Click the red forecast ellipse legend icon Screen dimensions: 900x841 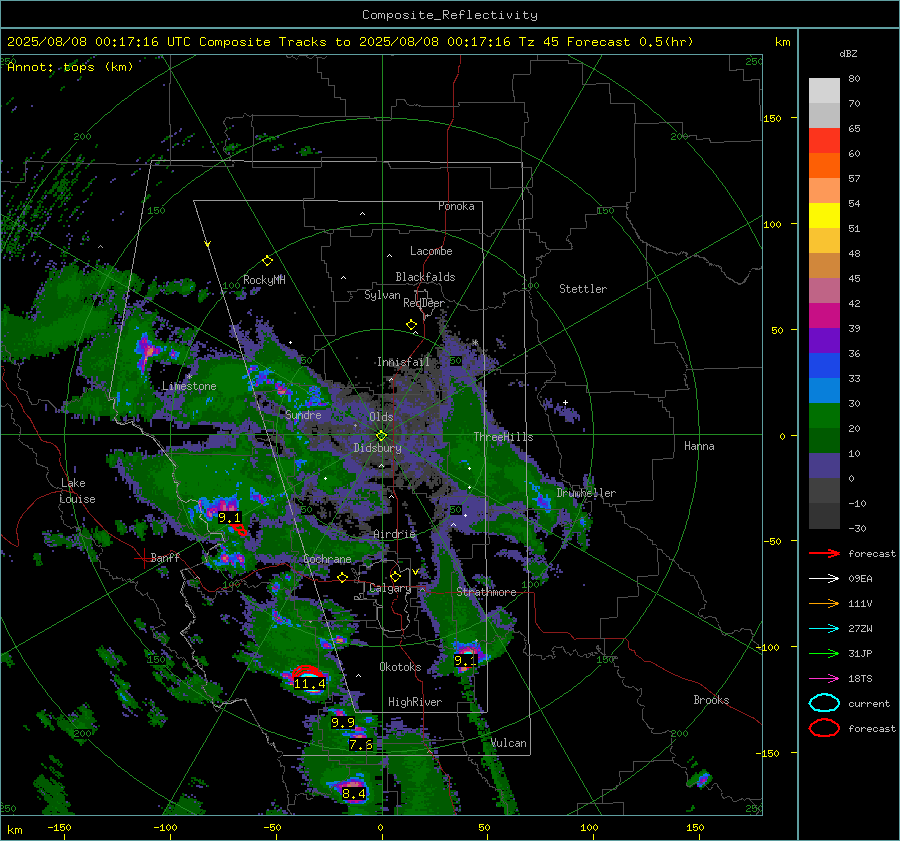click(824, 728)
